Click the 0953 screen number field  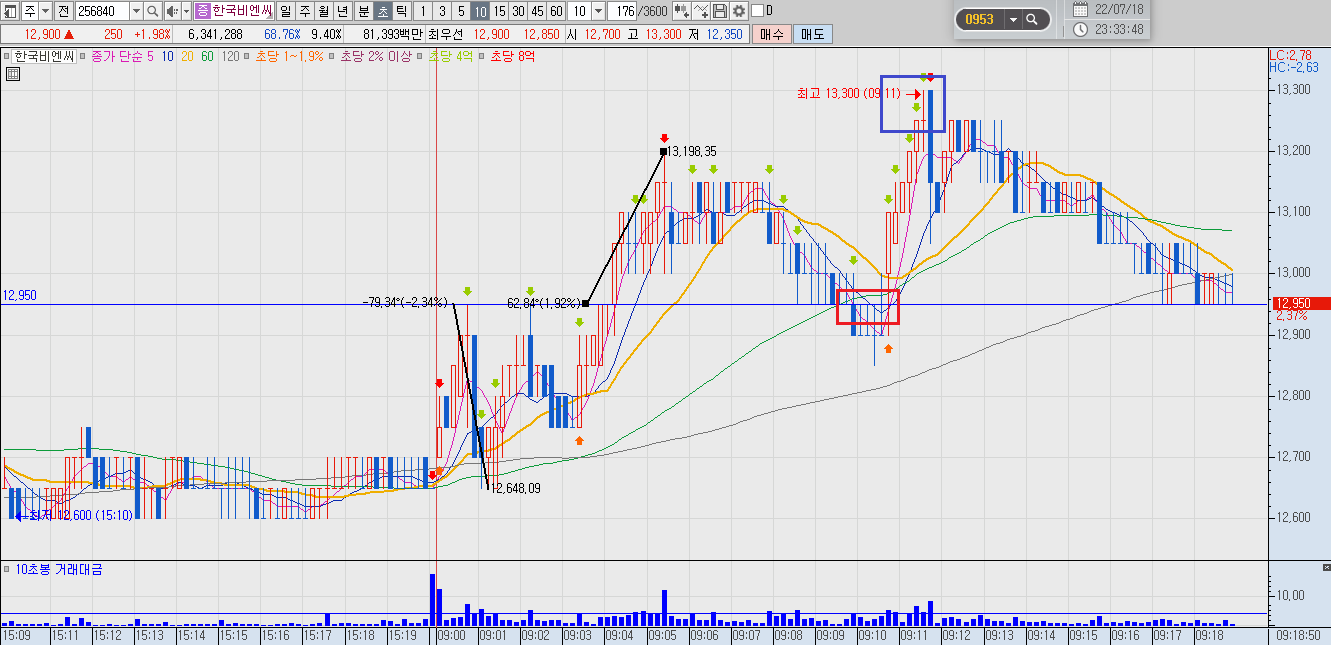click(x=983, y=19)
